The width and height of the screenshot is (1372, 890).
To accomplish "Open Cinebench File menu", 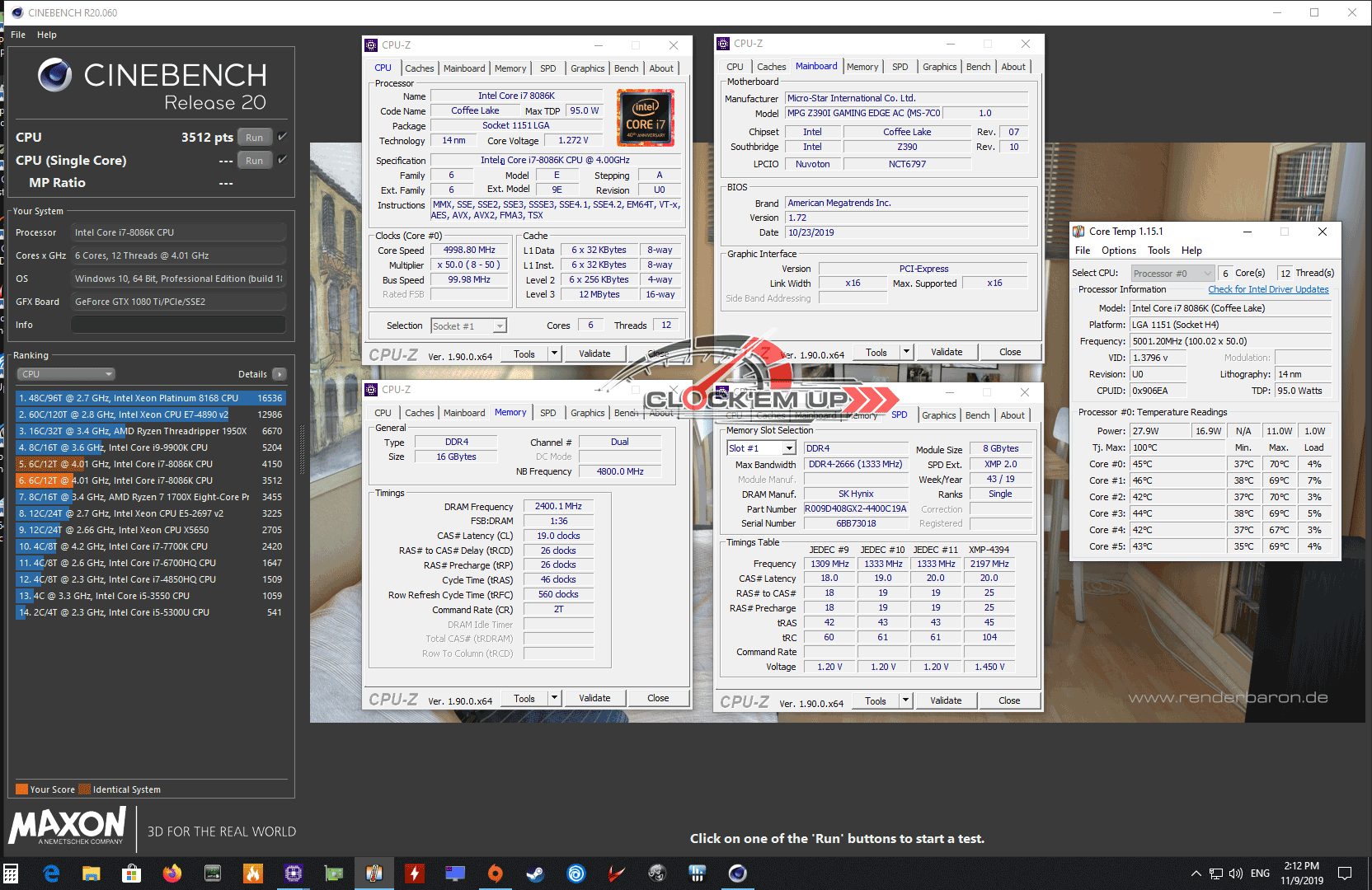I will [18, 35].
